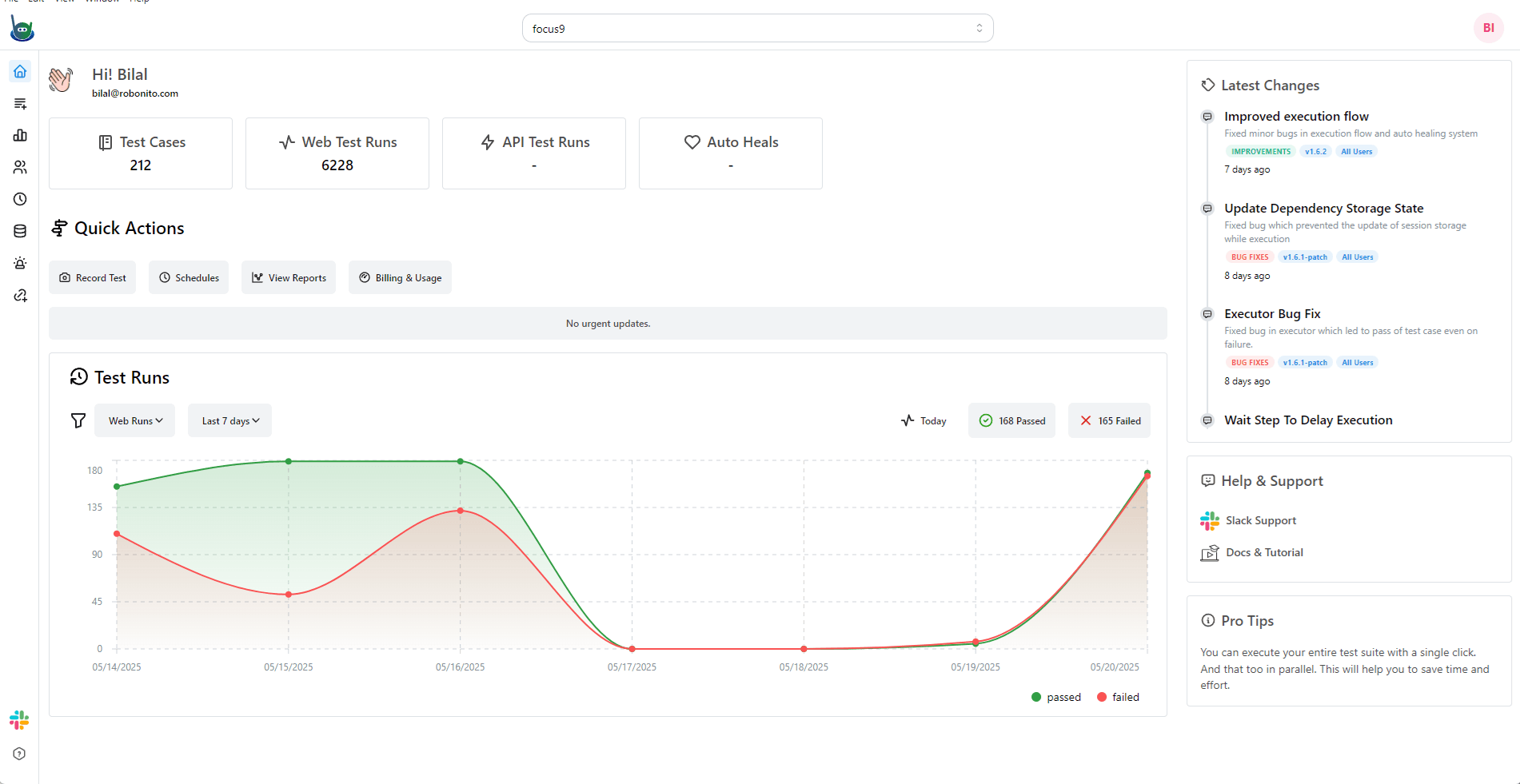Expand the Web Runs dropdown
This screenshot has width=1520, height=784.
point(135,420)
